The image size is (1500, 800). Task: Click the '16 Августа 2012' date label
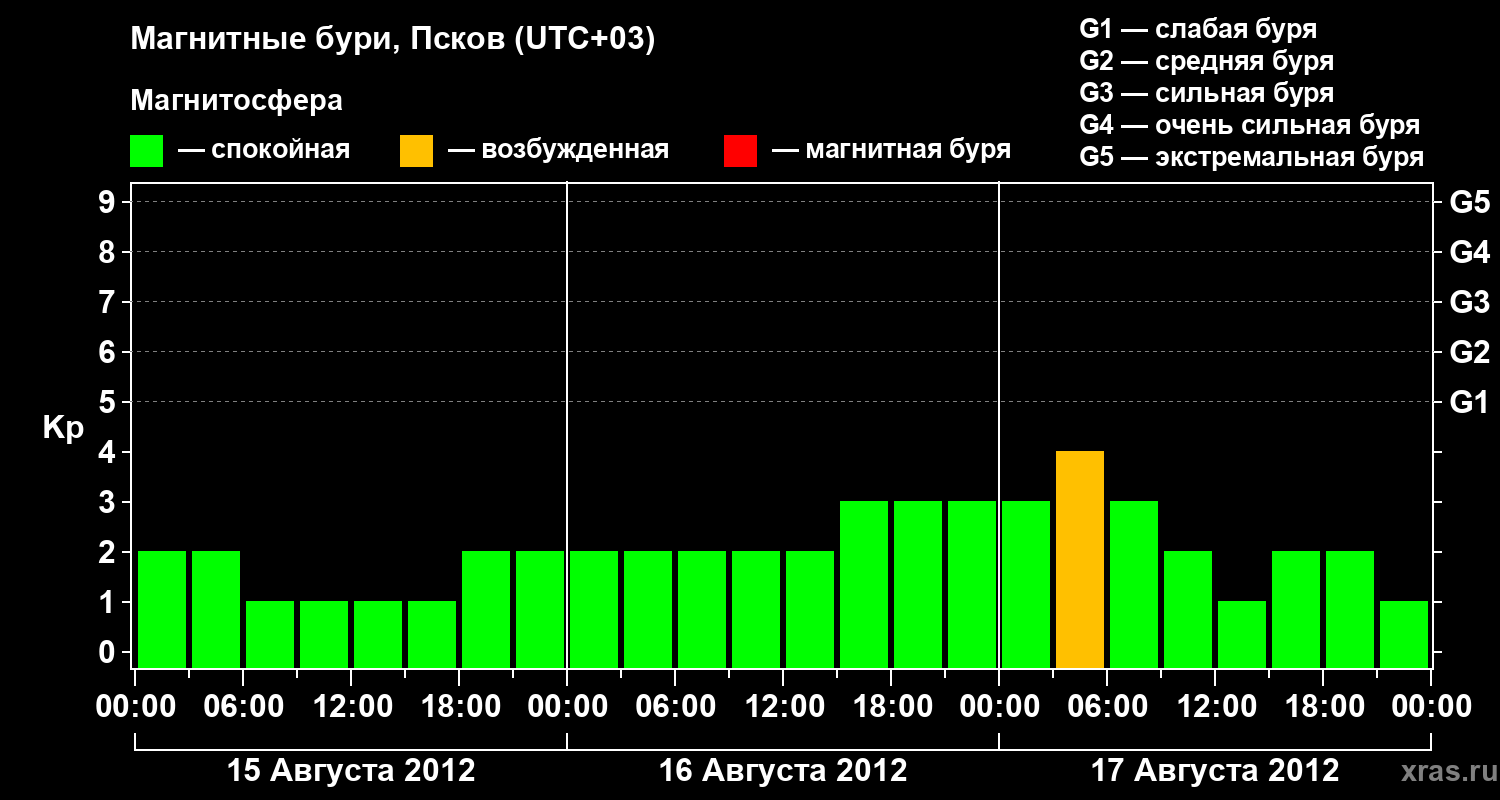pos(783,771)
